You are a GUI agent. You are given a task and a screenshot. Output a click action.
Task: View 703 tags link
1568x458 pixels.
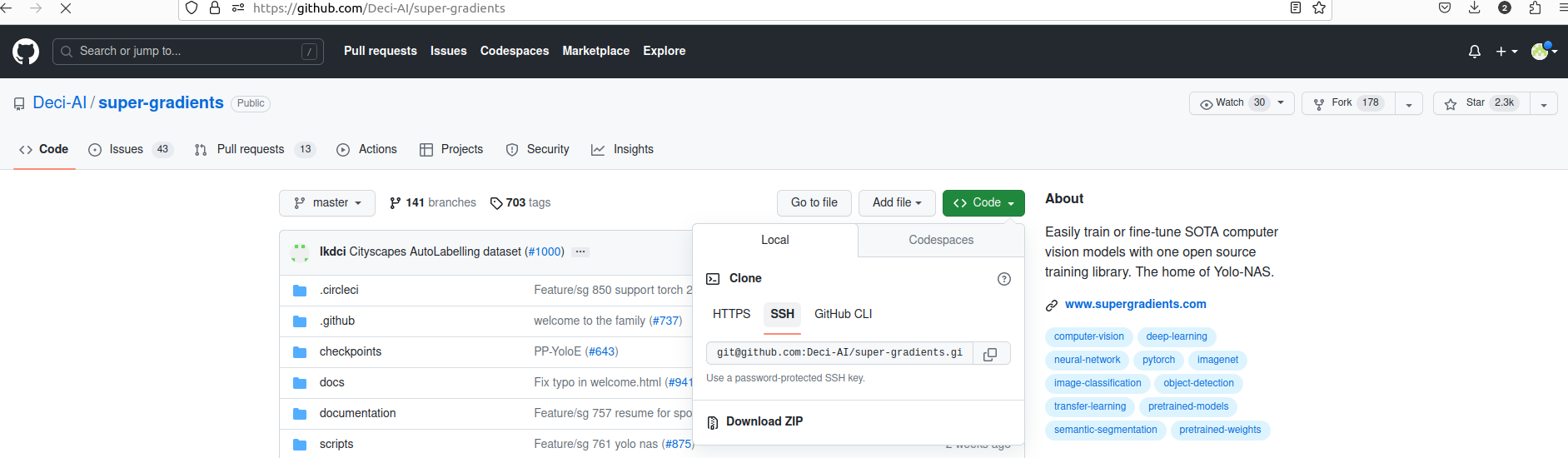520,203
